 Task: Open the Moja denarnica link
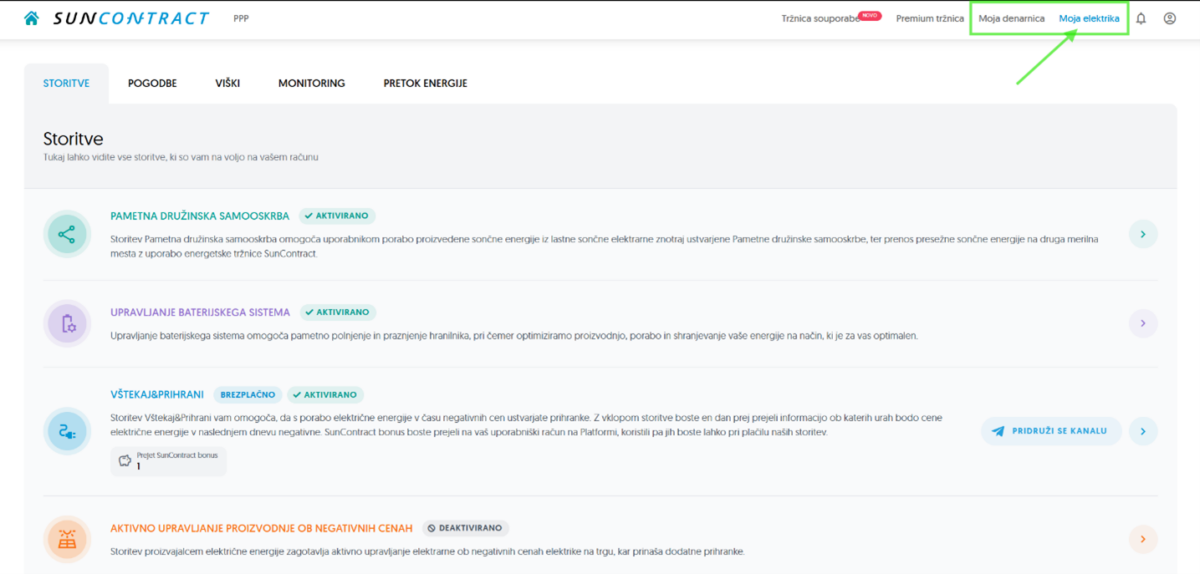coord(1011,19)
